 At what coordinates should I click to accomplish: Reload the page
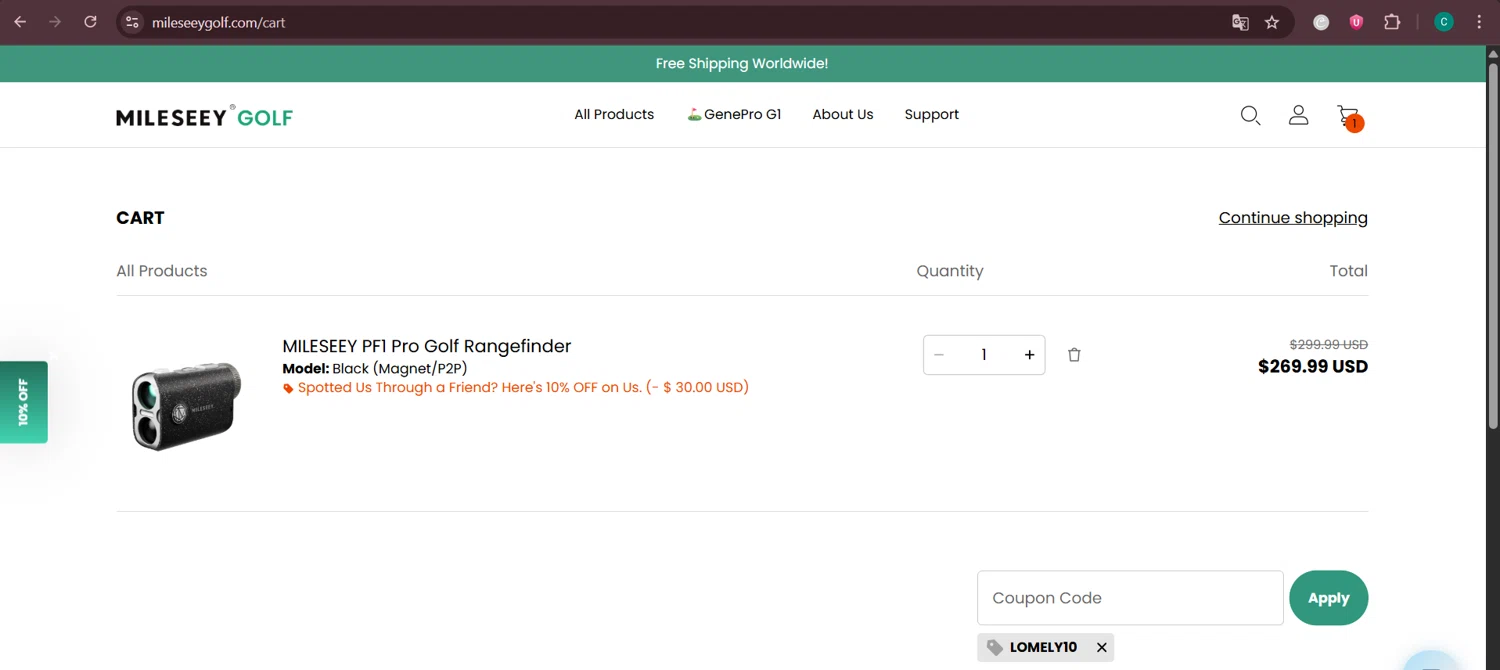tap(90, 22)
